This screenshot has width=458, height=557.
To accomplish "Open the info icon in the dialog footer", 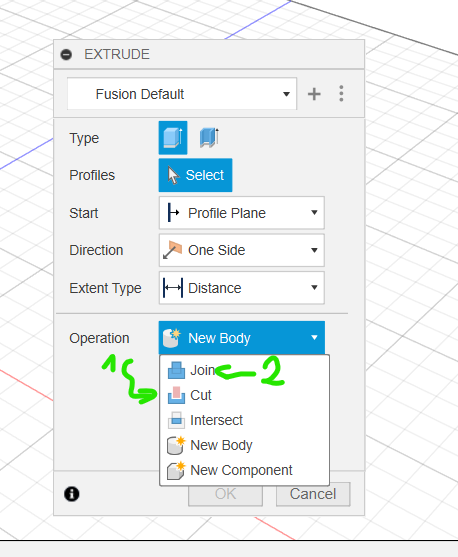I will pos(72,494).
